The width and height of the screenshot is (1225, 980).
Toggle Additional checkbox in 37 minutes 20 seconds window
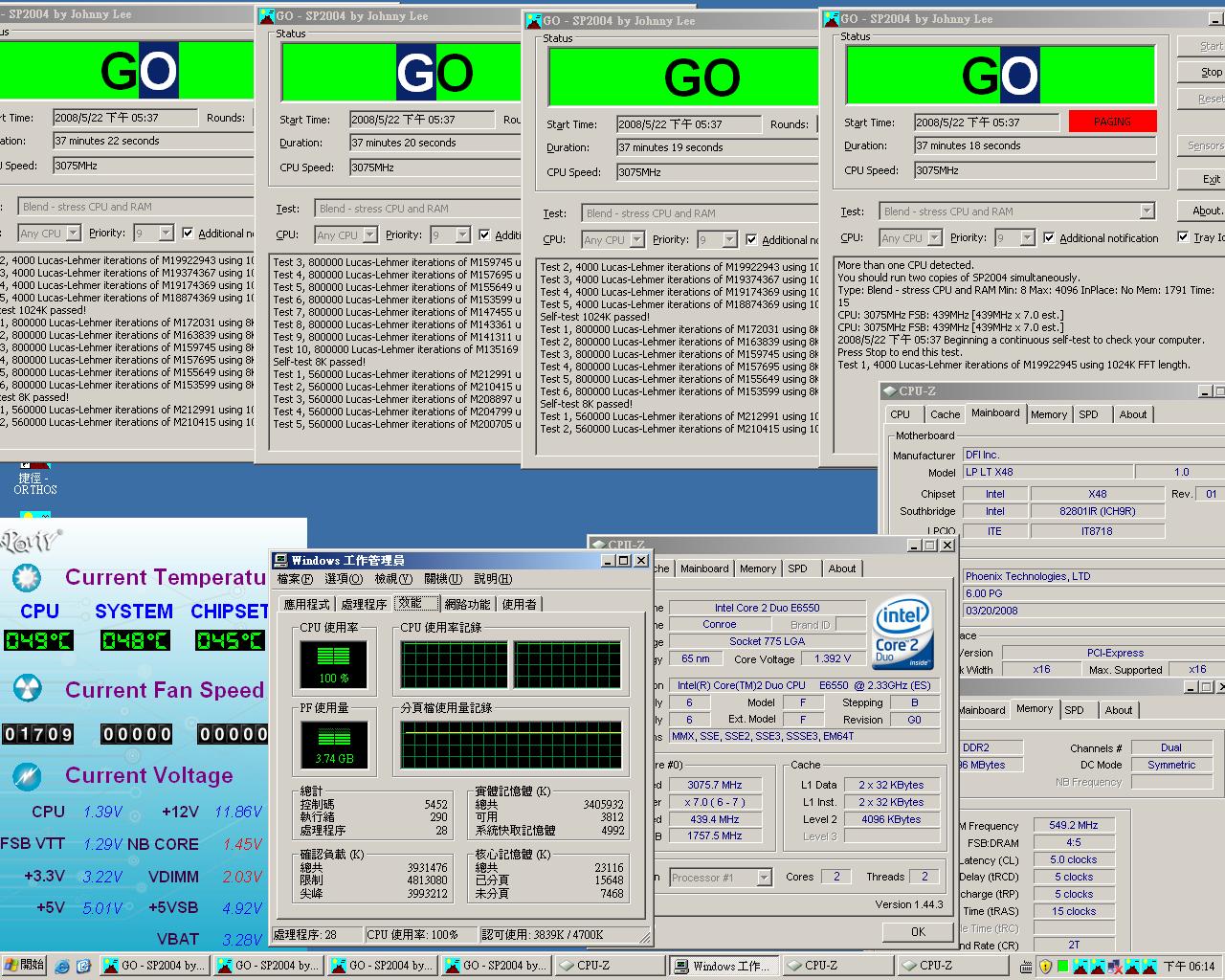(x=485, y=234)
